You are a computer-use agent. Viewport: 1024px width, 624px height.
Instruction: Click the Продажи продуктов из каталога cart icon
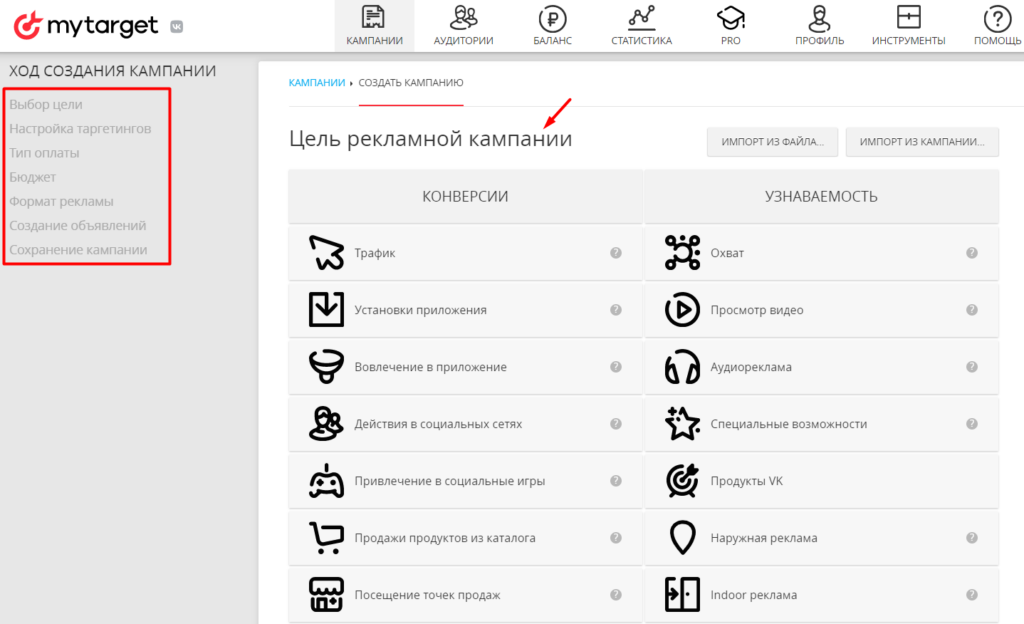point(326,538)
